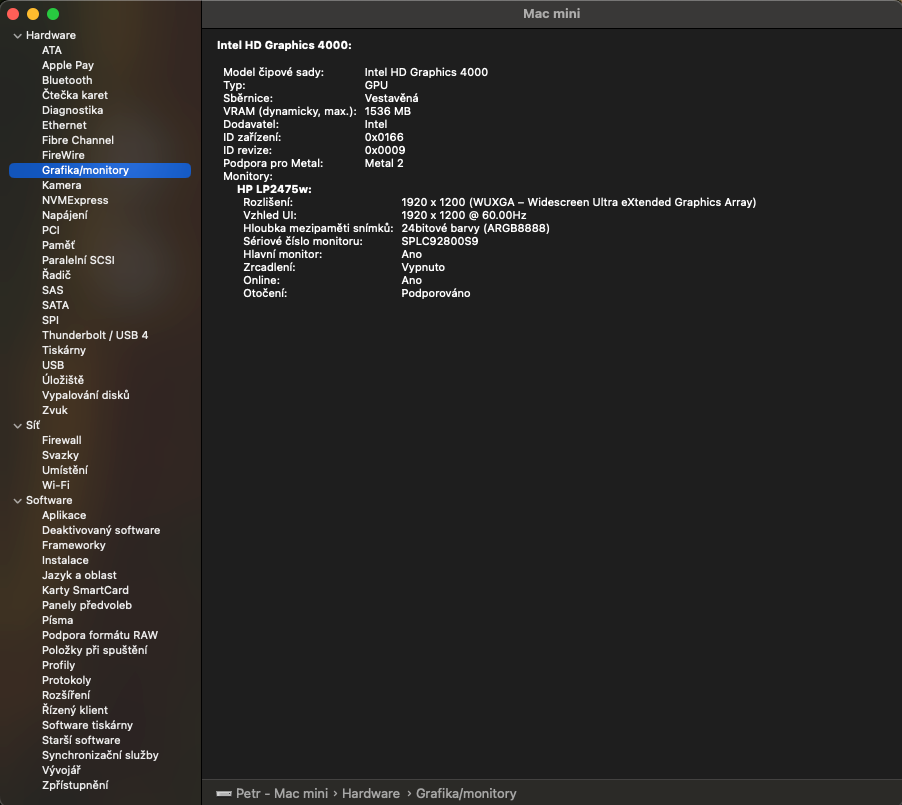Open the Bluetooth hardware entry

tap(67, 81)
